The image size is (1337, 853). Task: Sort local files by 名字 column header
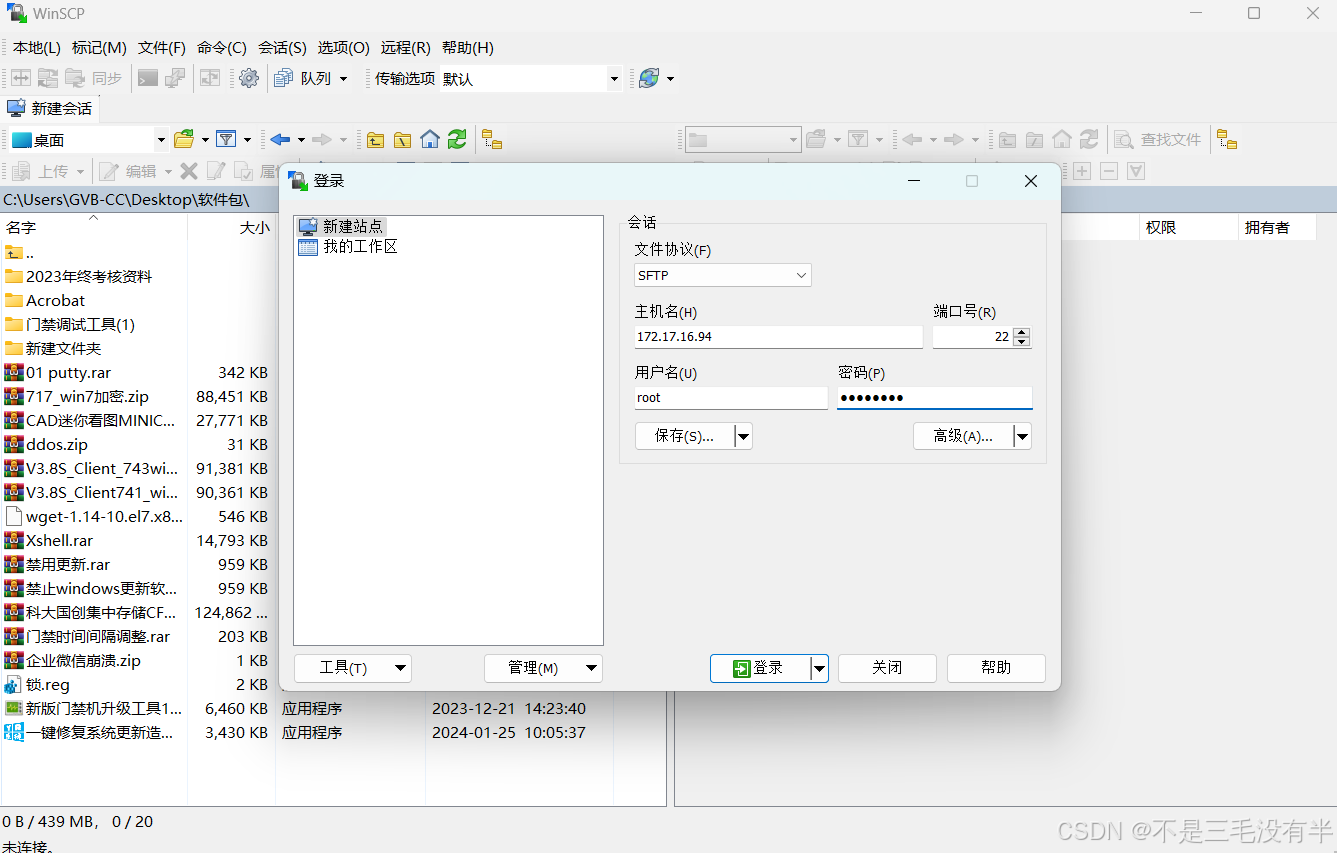pos(94,227)
